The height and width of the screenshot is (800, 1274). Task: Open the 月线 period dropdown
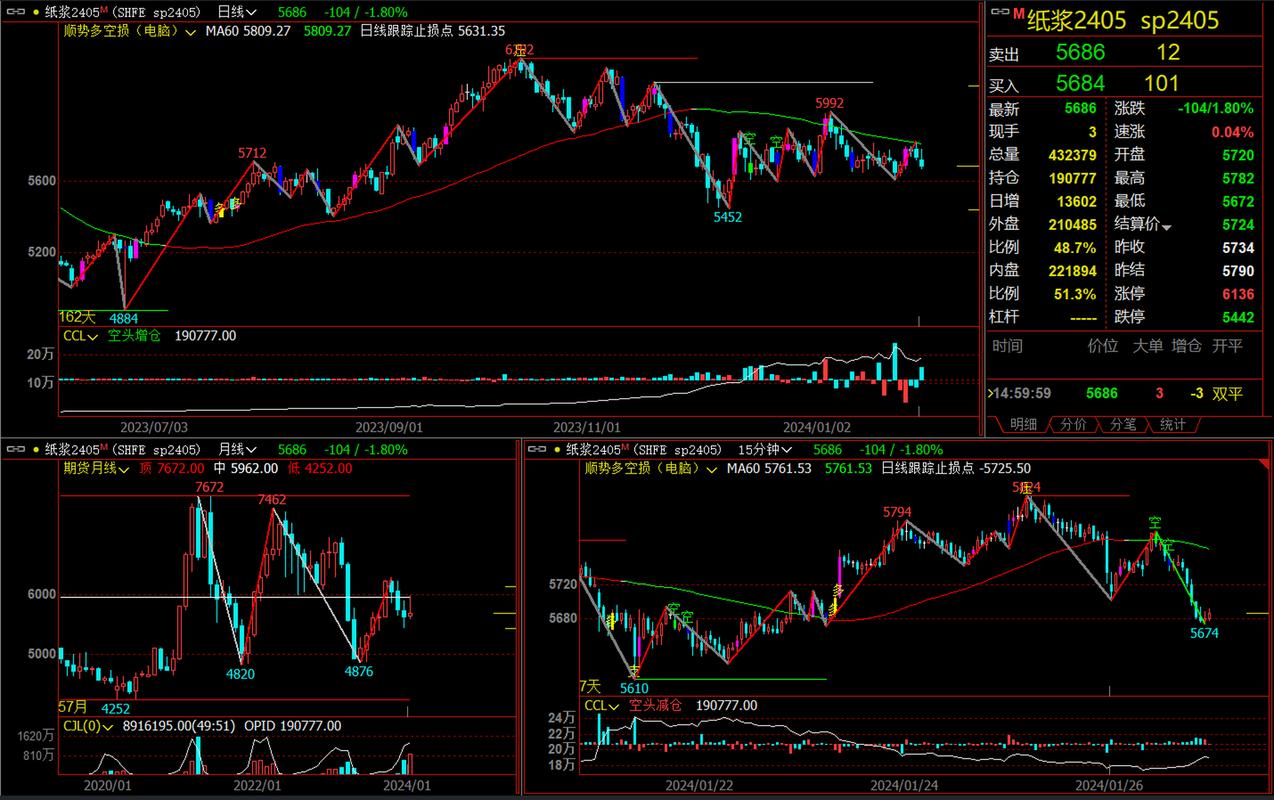coord(237,450)
